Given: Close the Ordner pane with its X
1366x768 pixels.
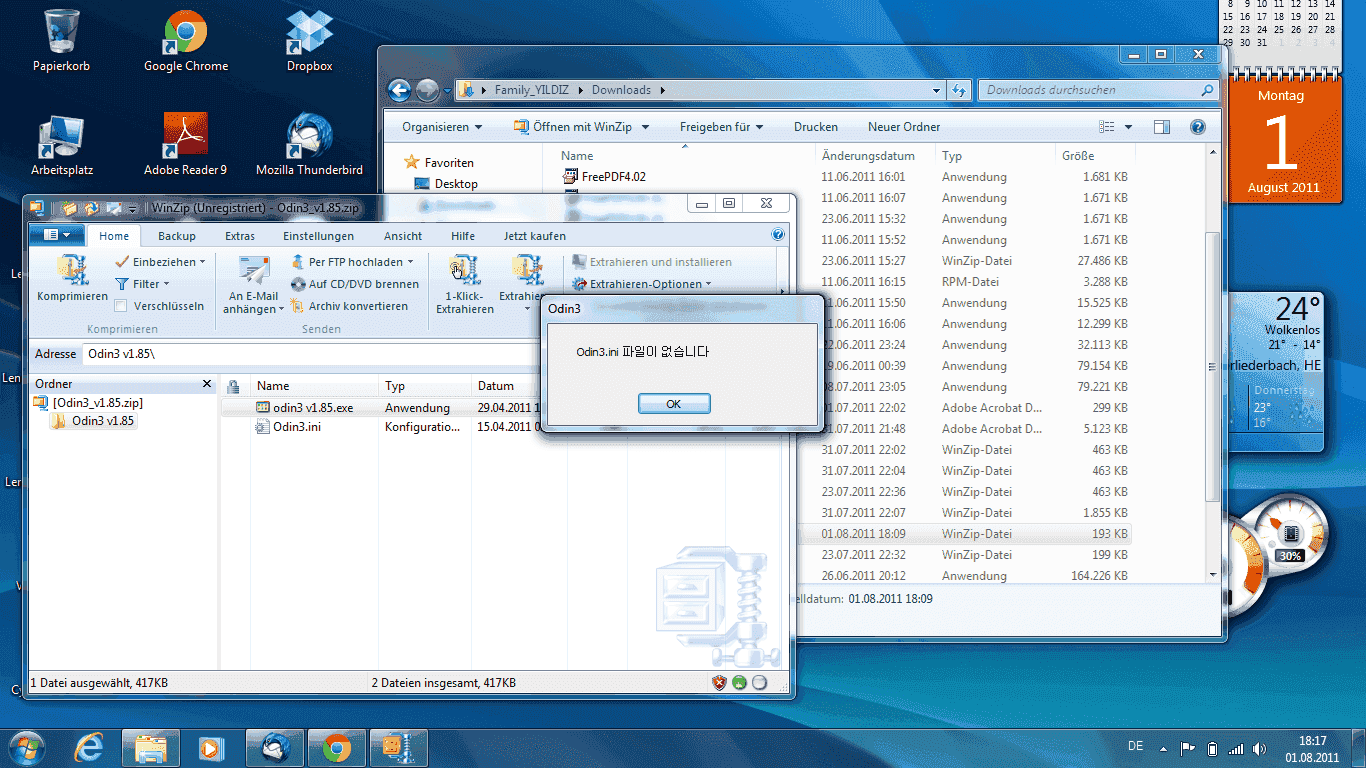Looking at the screenshot, I should 207,384.
